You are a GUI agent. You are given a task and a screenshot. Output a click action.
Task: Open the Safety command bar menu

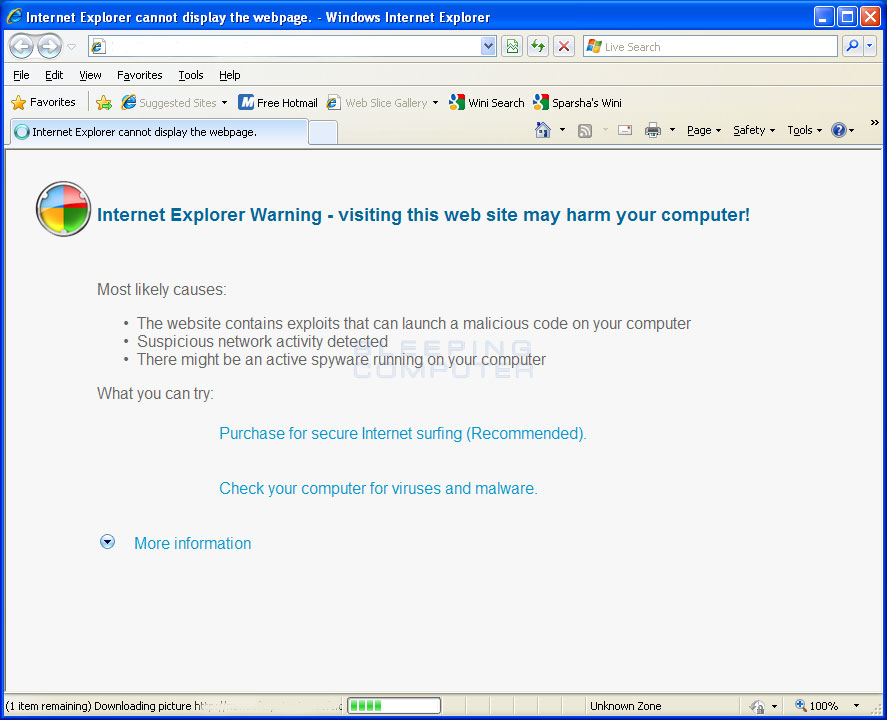point(754,130)
